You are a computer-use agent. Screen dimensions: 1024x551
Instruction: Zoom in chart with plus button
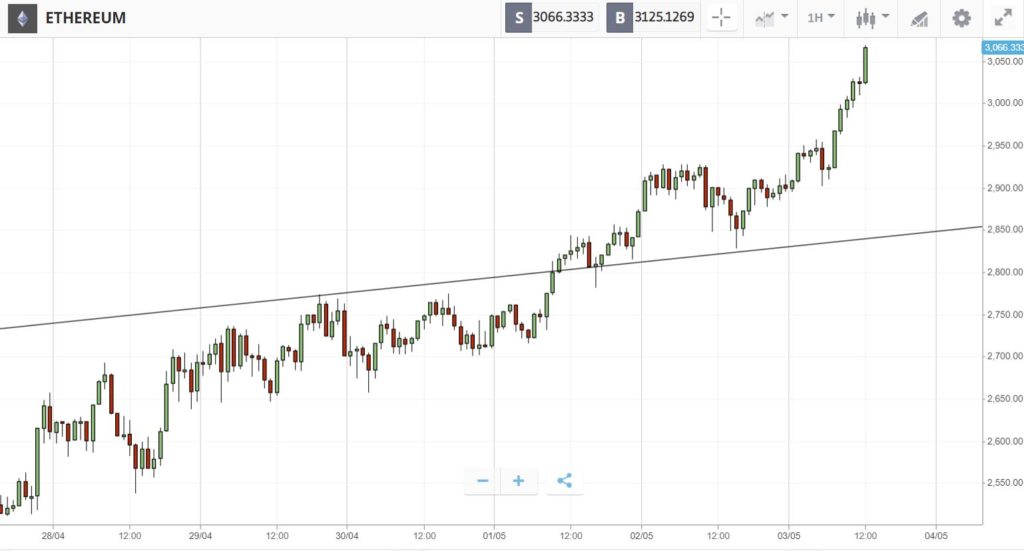(x=519, y=481)
